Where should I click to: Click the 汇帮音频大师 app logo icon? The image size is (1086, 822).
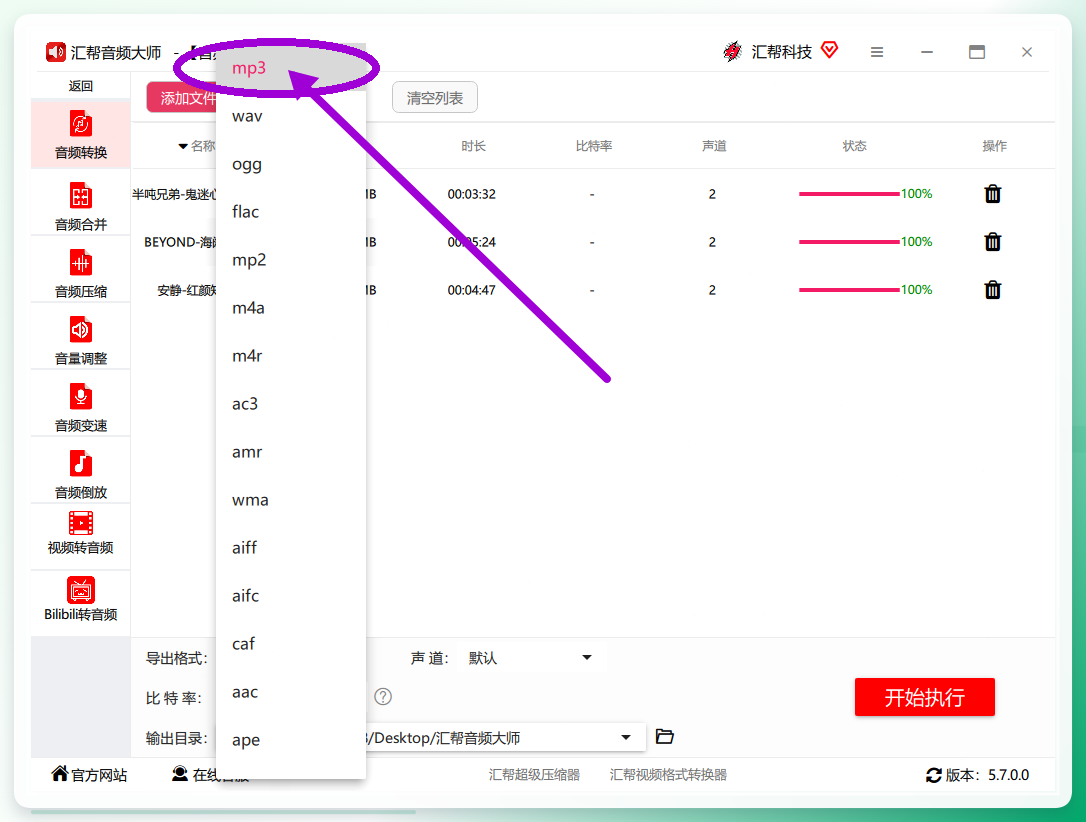tap(55, 52)
